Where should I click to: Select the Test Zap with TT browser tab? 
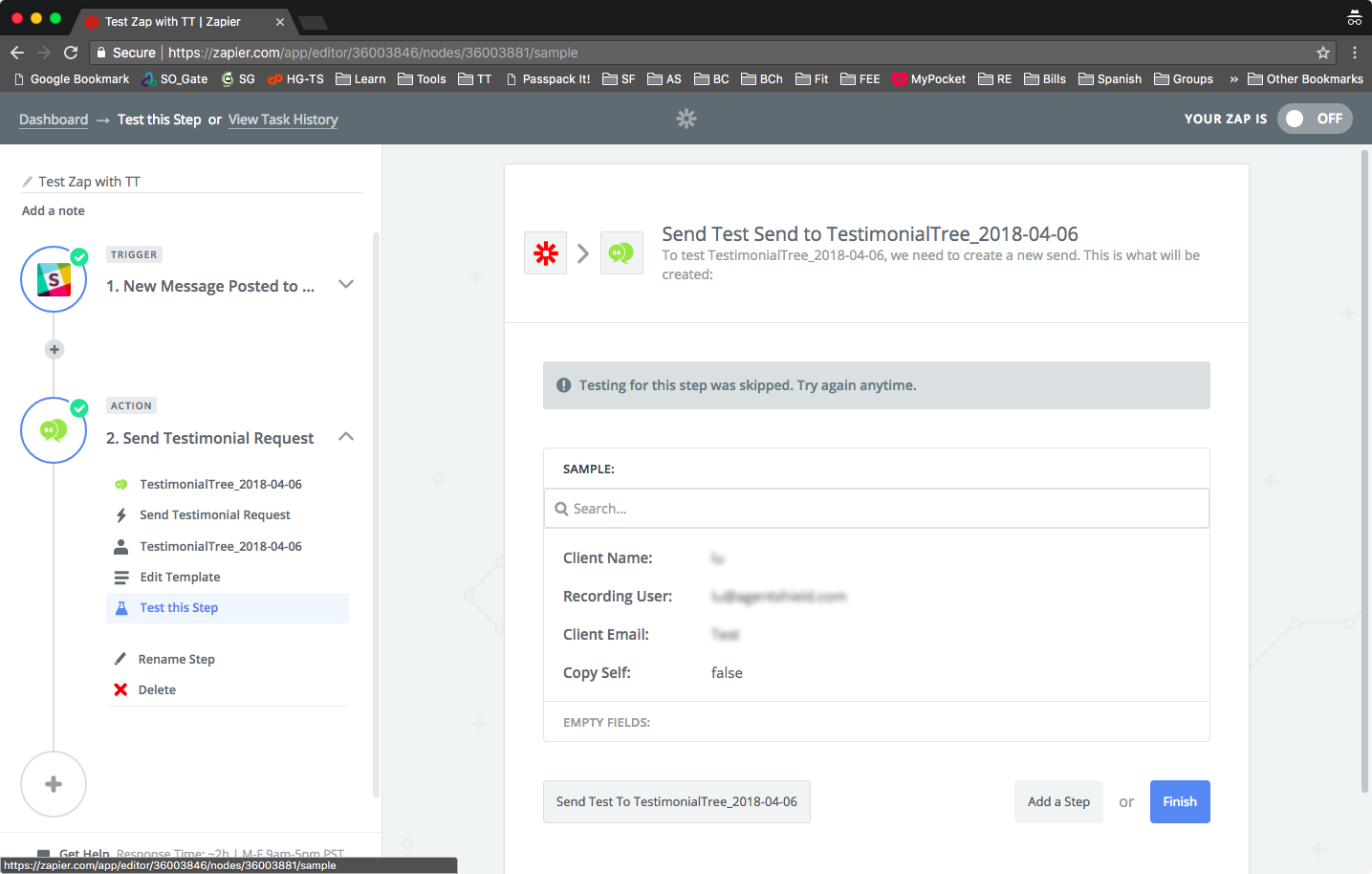(182, 21)
